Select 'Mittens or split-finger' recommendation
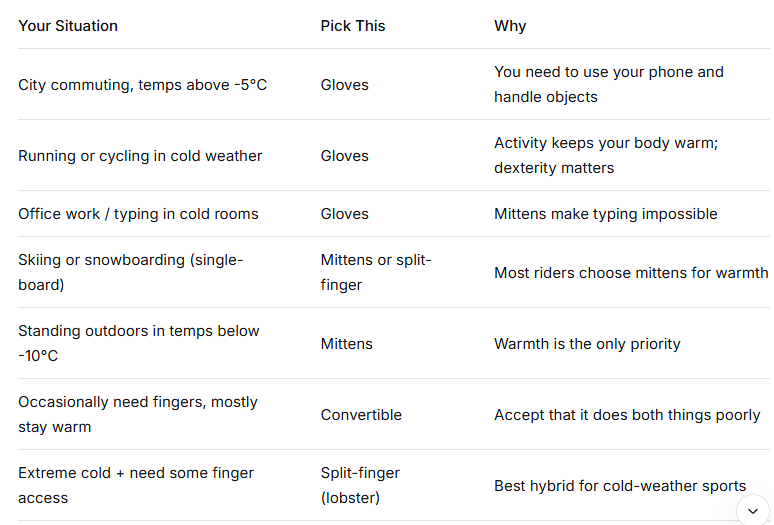This screenshot has width=774, height=525. [x=376, y=272]
